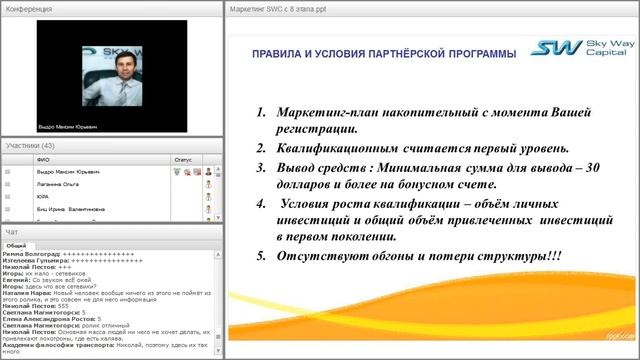The width and height of the screenshot is (640, 360).
Task: Select participant name Выдро Максим Юрьевич in list
Action: 68,172
